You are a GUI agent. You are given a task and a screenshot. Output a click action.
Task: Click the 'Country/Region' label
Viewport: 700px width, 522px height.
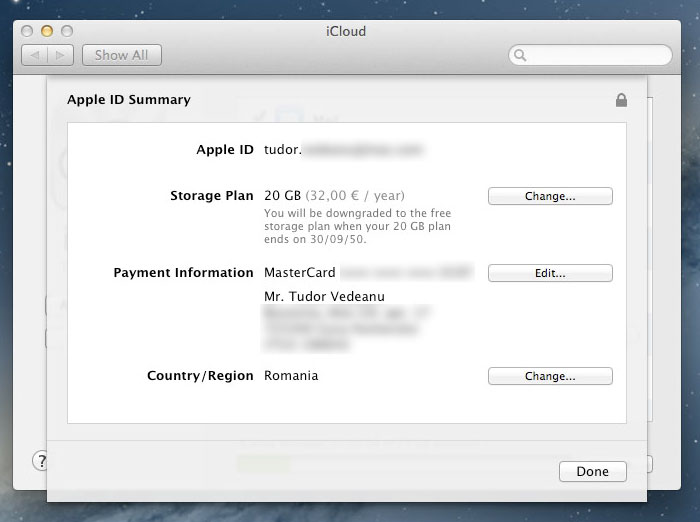pos(200,376)
